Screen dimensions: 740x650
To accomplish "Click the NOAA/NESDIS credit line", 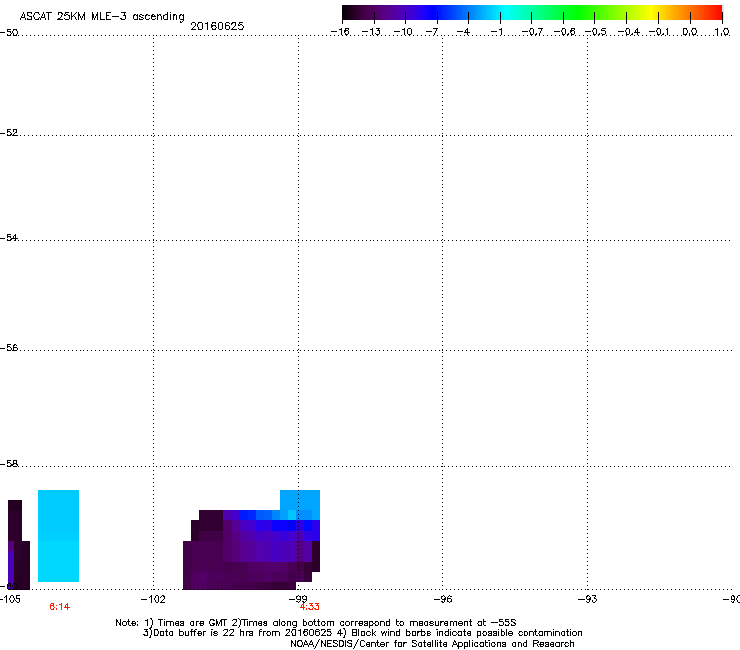I will [x=432, y=644].
